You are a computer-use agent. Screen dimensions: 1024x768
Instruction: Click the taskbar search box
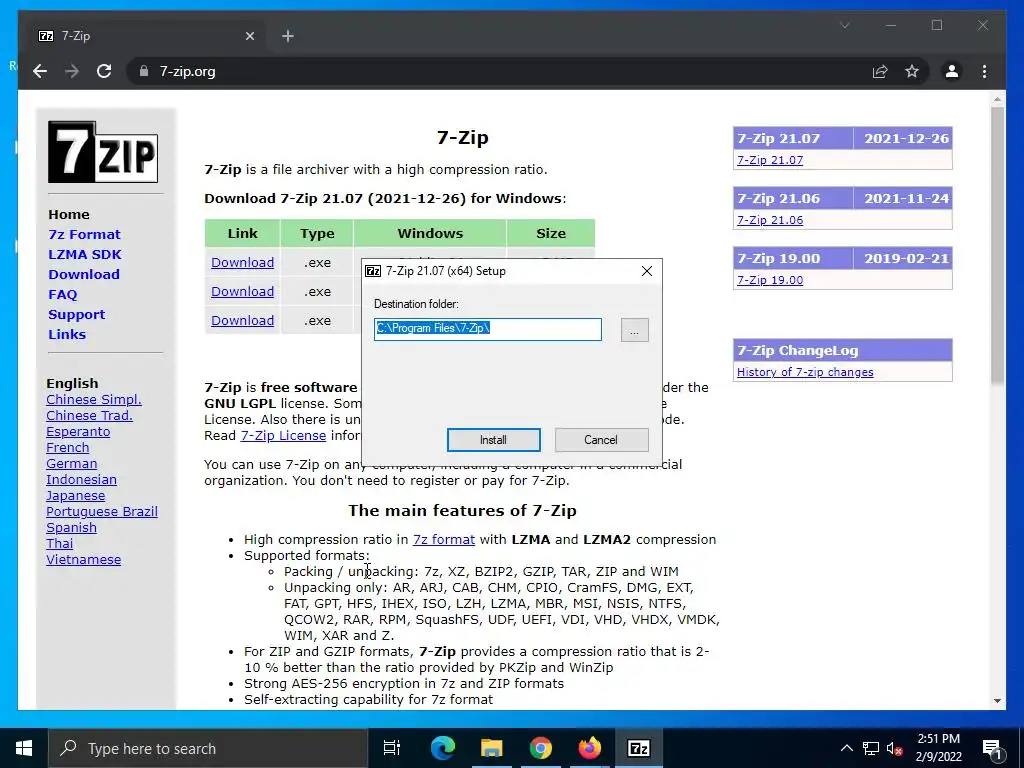click(x=208, y=748)
